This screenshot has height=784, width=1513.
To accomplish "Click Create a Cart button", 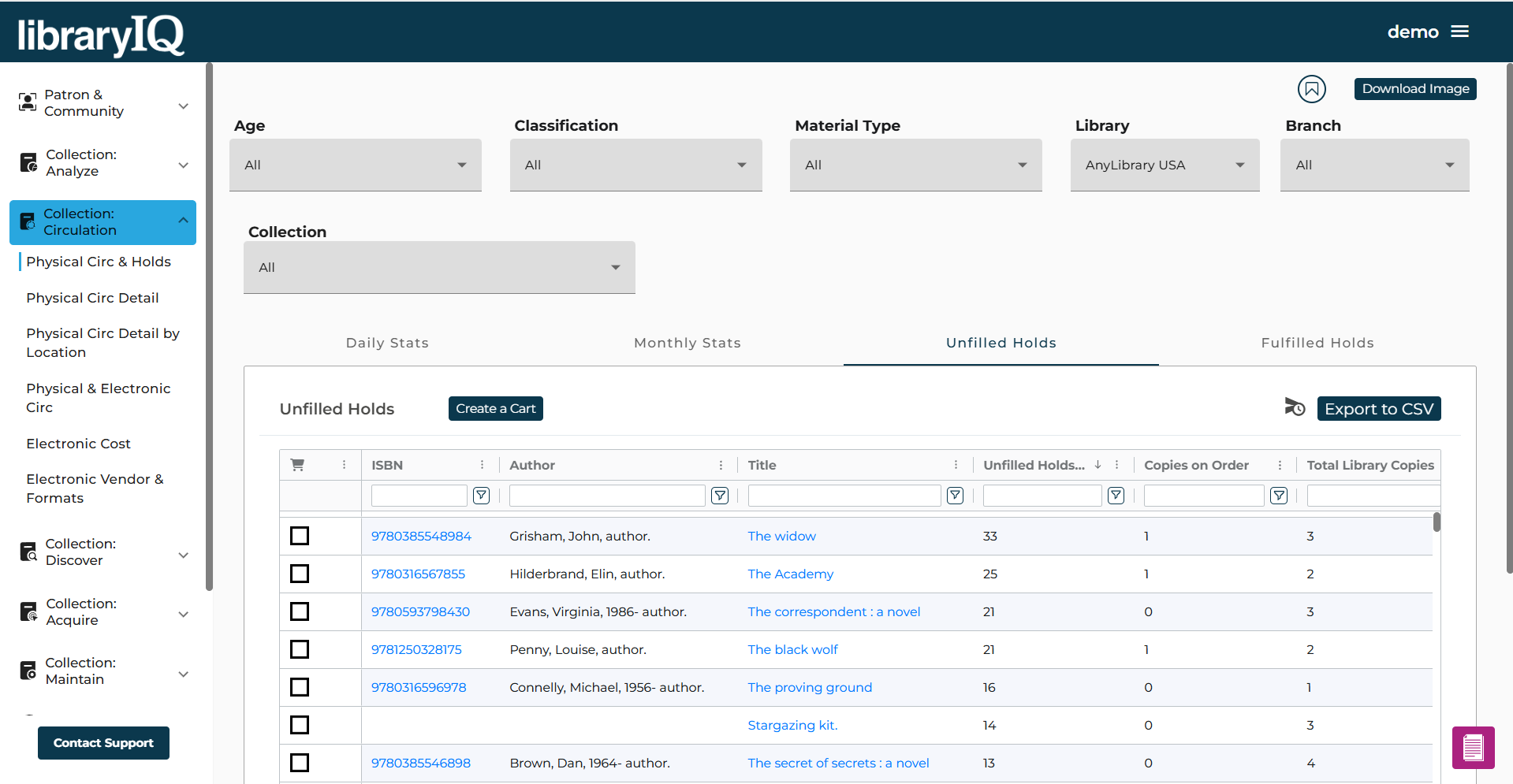I will (x=496, y=408).
